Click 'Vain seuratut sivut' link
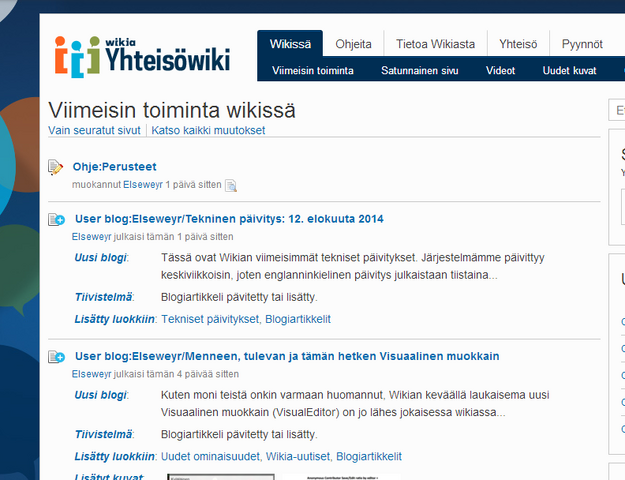 tap(94, 130)
